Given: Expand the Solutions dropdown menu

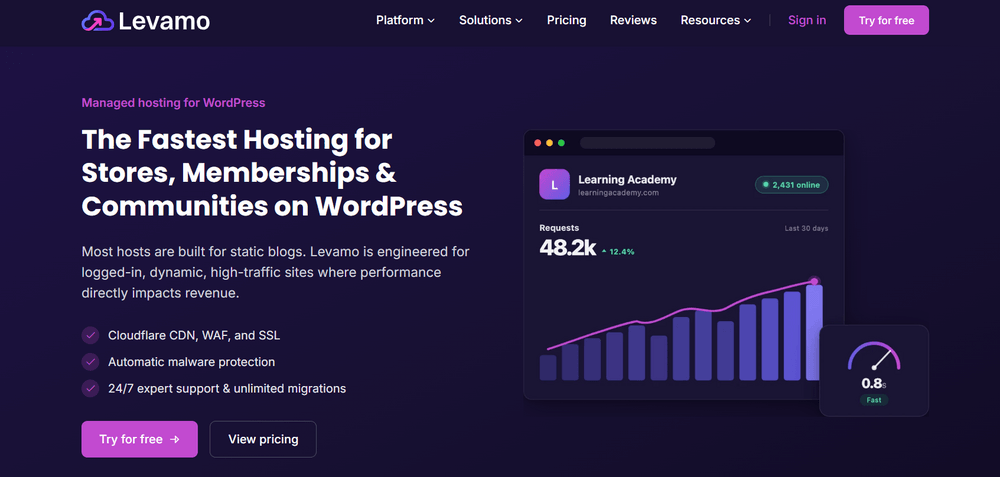Looking at the screenshot, I should tap(491, 20).
